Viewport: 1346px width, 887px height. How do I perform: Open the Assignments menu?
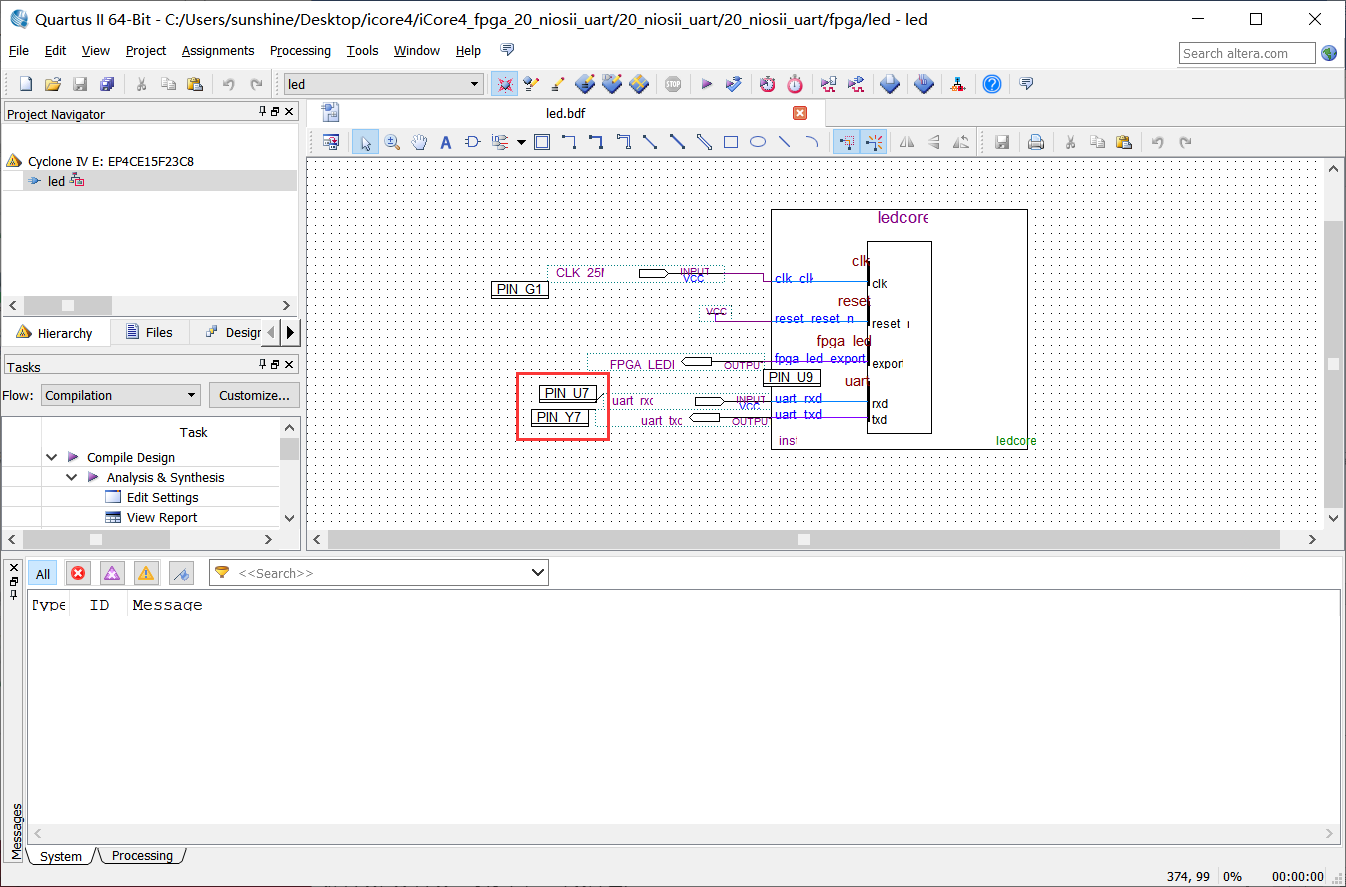(217, 50)
